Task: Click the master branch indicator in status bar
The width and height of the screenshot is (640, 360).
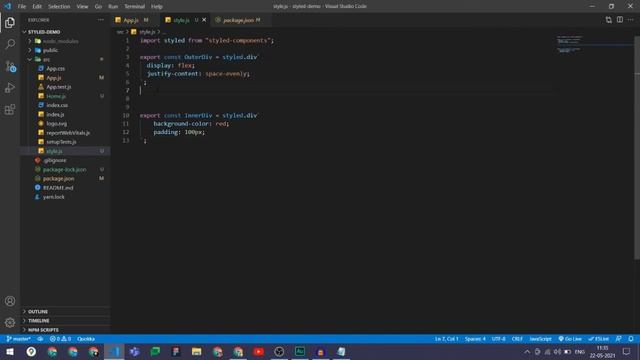Action: click(18, 339)
